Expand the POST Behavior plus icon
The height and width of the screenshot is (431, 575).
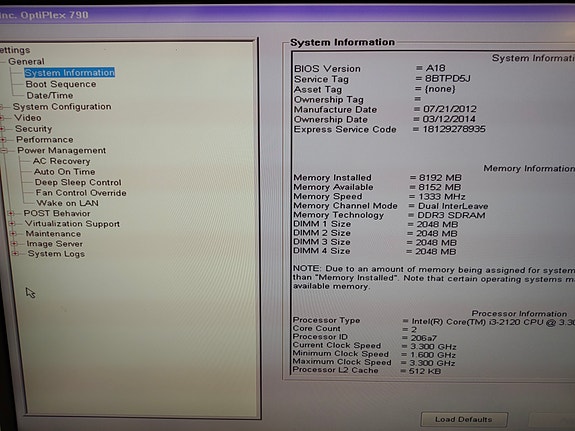pos(11,213)
